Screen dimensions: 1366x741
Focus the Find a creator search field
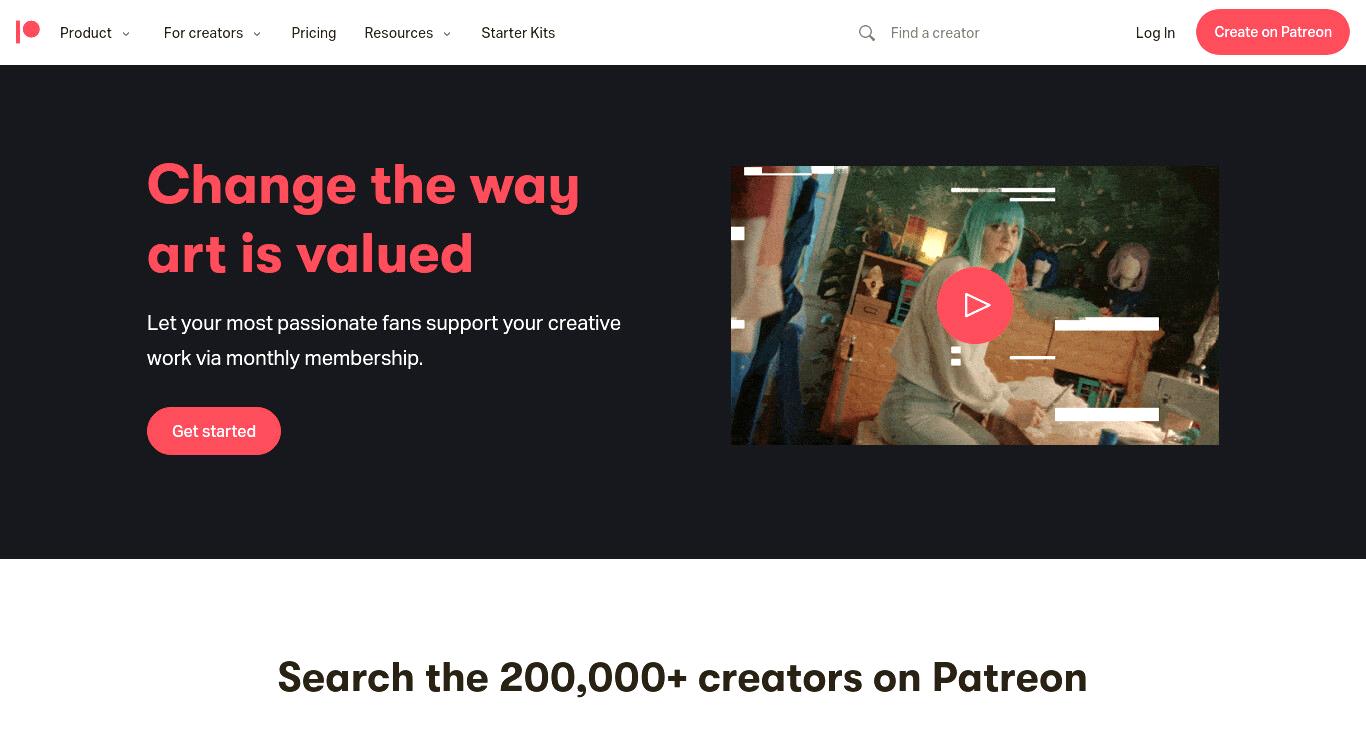[x=990, y=33]
